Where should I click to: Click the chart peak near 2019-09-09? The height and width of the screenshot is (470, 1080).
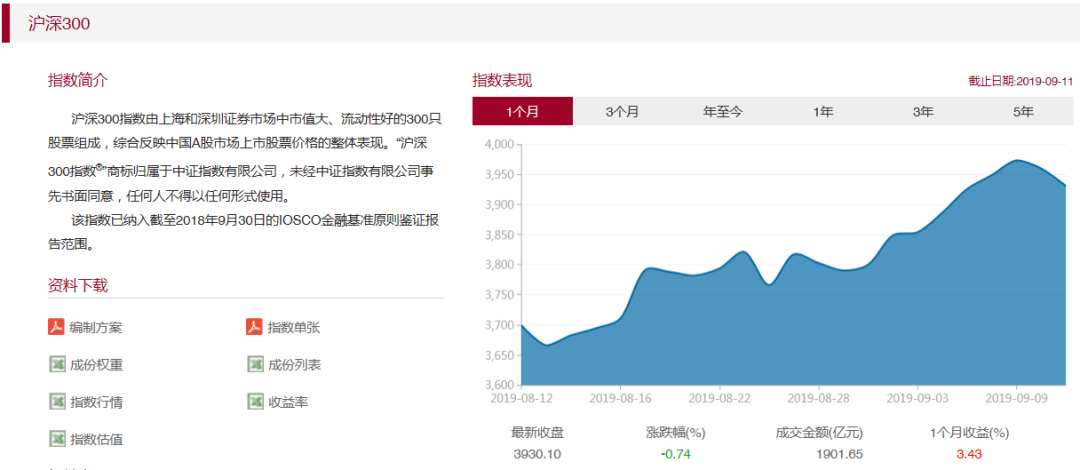pyautogui.click(x=1016, y=161)
